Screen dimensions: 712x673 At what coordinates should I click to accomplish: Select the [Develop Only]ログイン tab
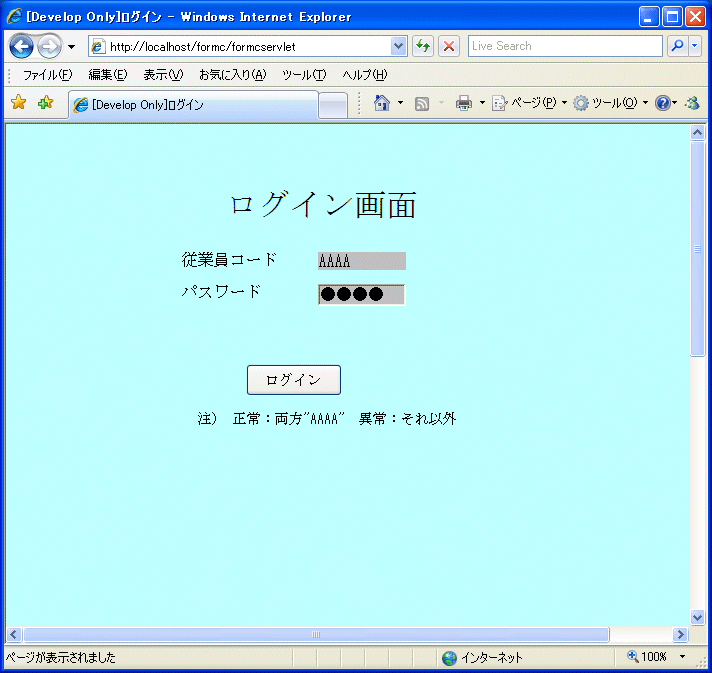pos(192,105)
